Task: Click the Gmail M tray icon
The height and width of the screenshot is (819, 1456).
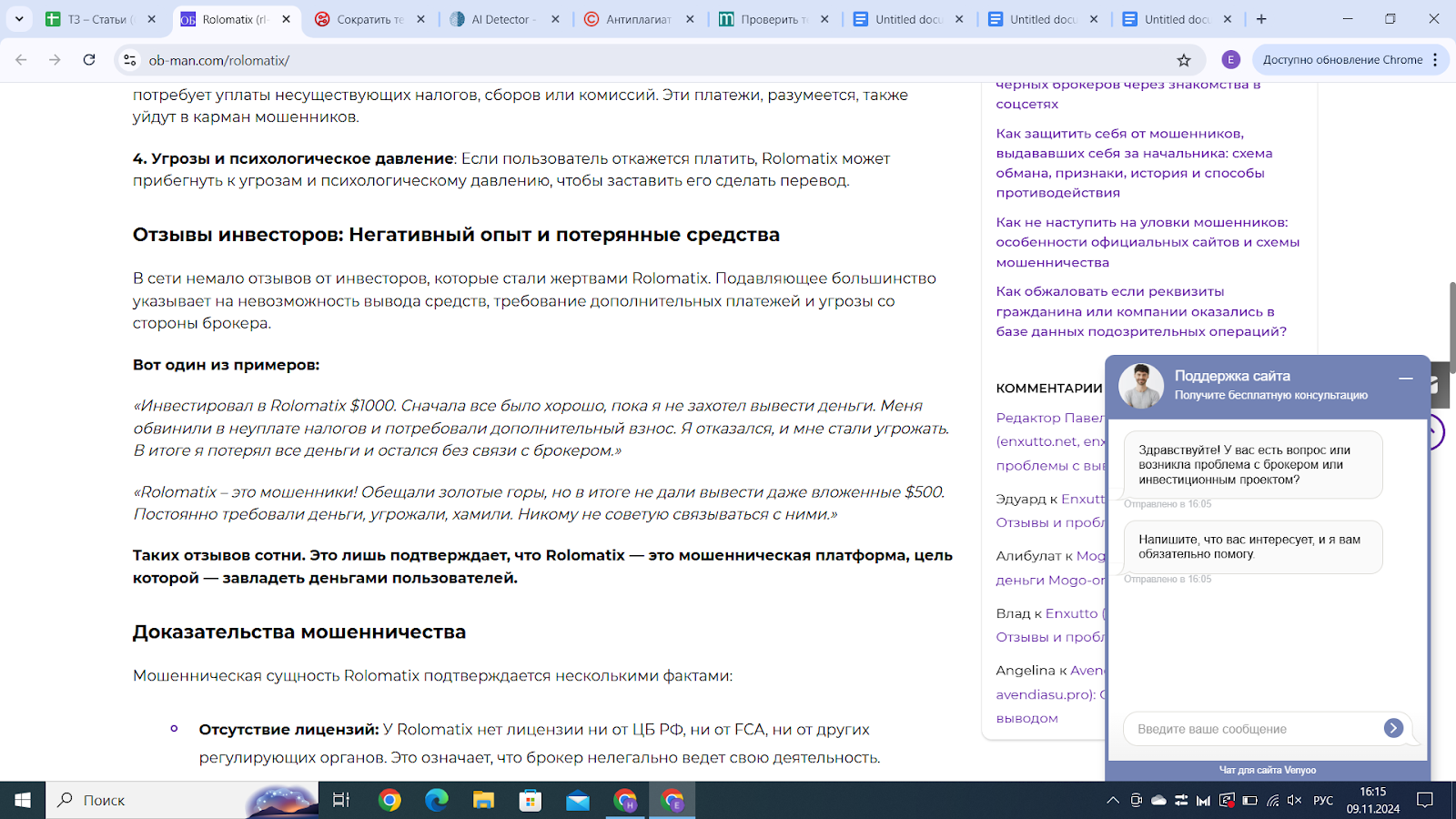Action: [1203, 801]
